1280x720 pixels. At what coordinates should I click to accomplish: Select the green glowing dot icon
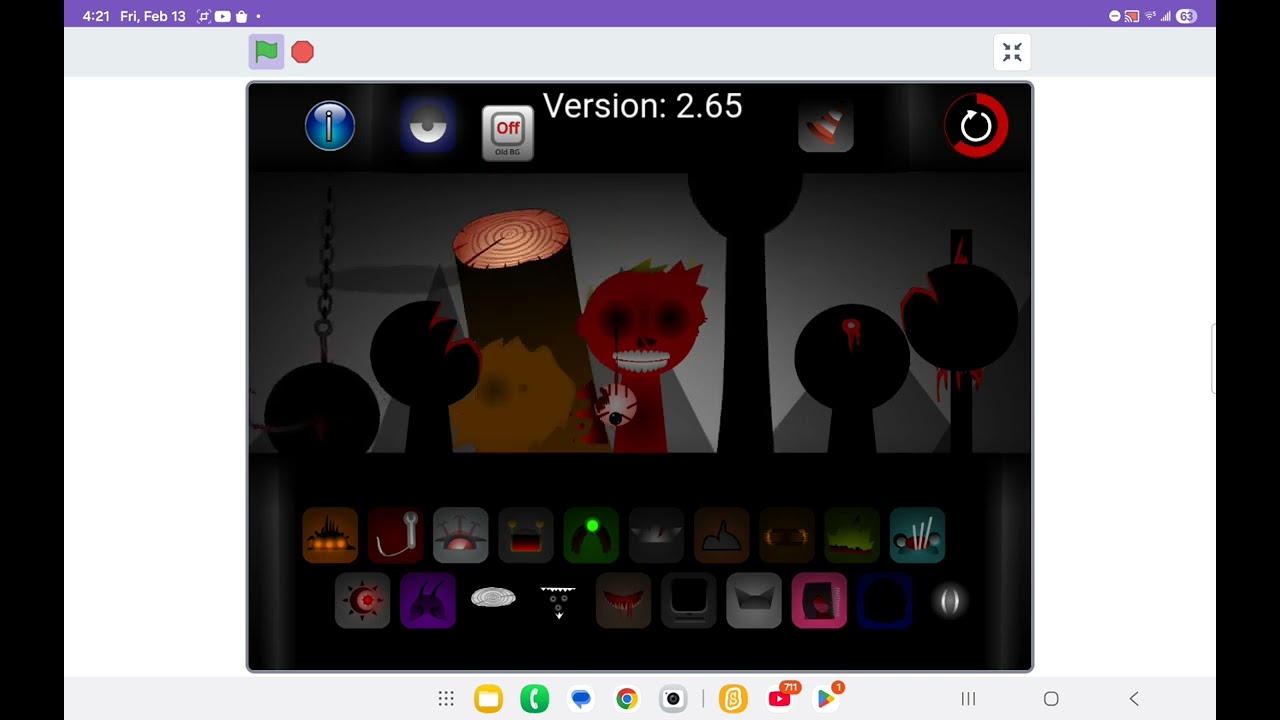pos(591,535)
